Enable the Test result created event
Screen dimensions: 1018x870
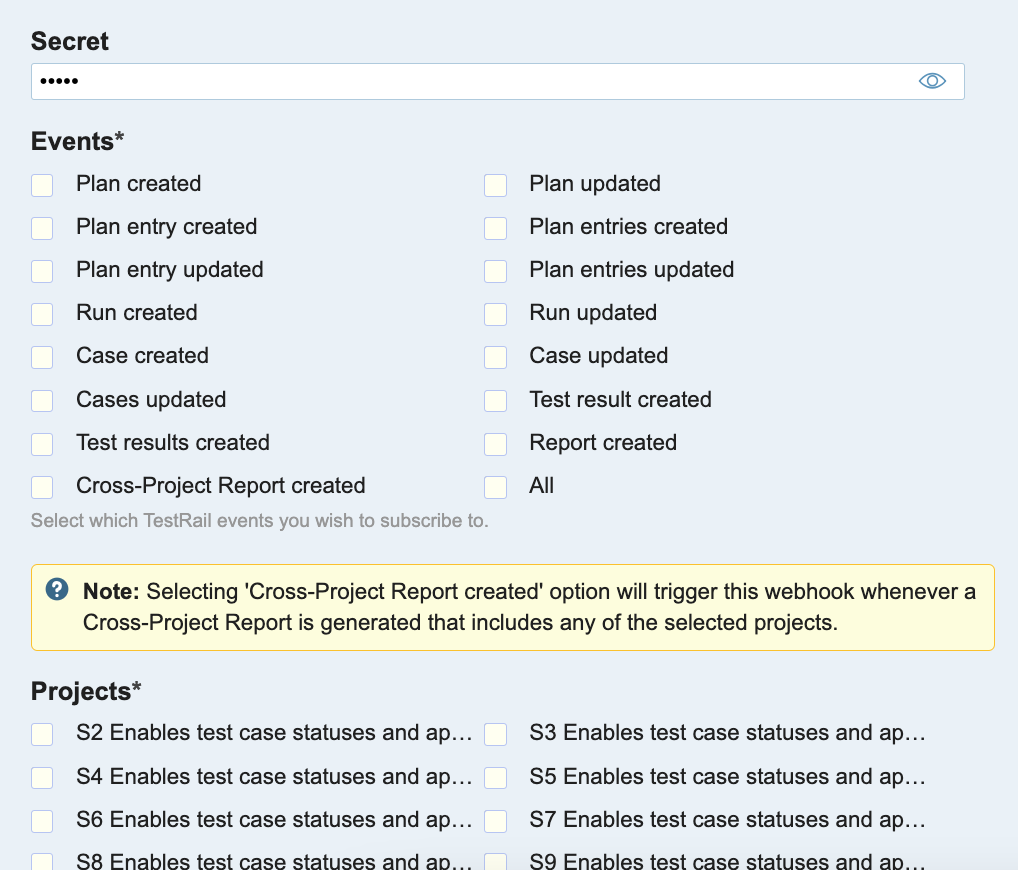495,401
